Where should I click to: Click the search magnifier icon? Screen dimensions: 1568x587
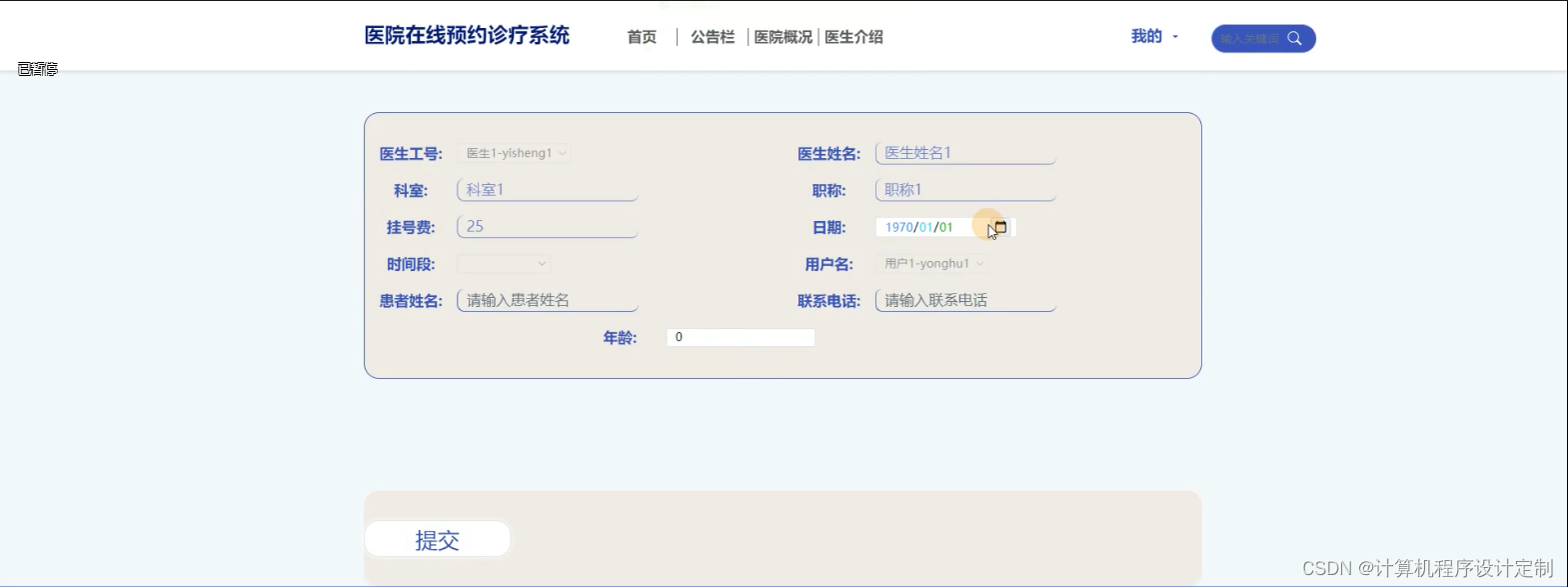coord(1294,38)
